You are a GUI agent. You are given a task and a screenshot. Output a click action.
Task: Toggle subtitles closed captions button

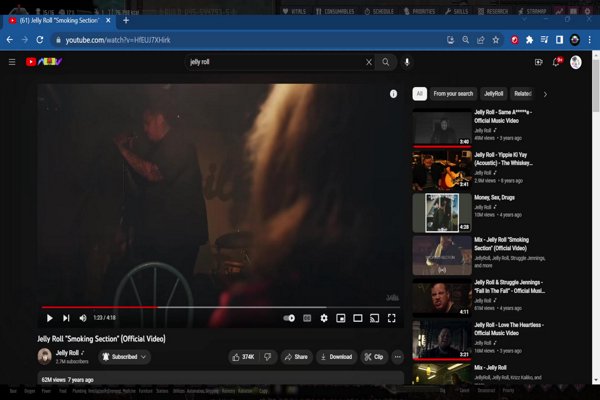[x=307, y=318]
